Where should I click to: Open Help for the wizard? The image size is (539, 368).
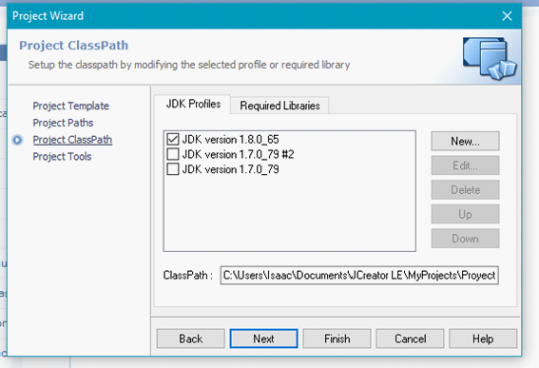click(x=483, y=339)
